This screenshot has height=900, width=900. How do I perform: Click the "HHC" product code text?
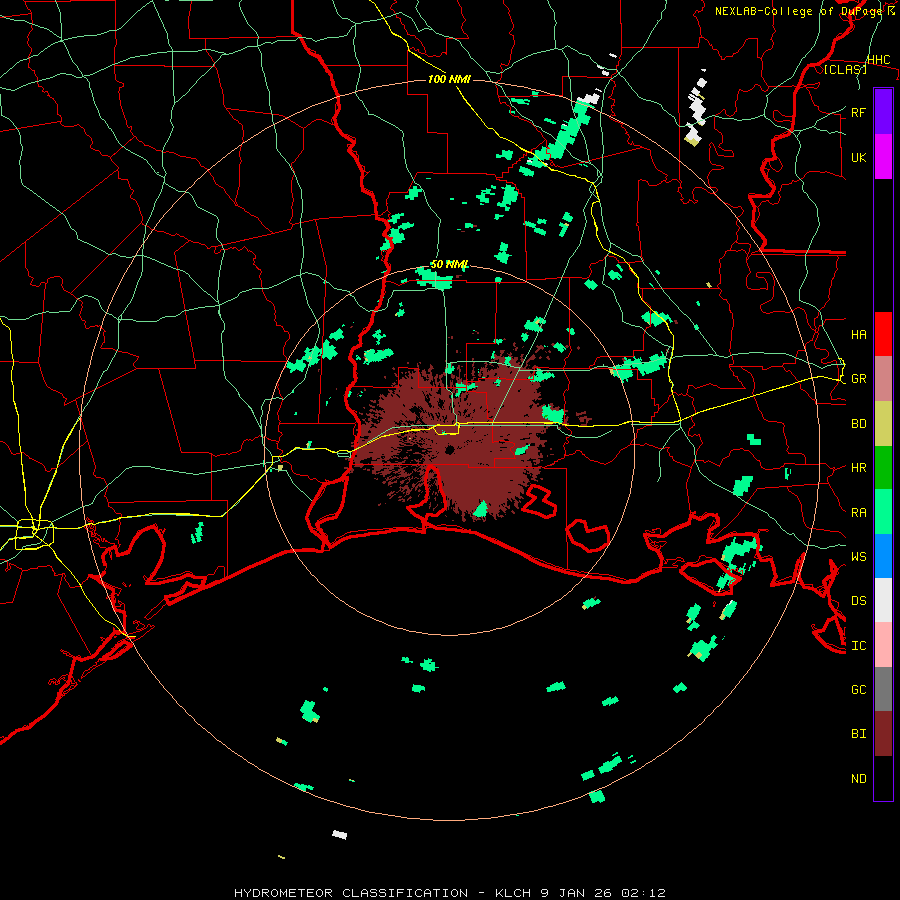click(878, 60)
